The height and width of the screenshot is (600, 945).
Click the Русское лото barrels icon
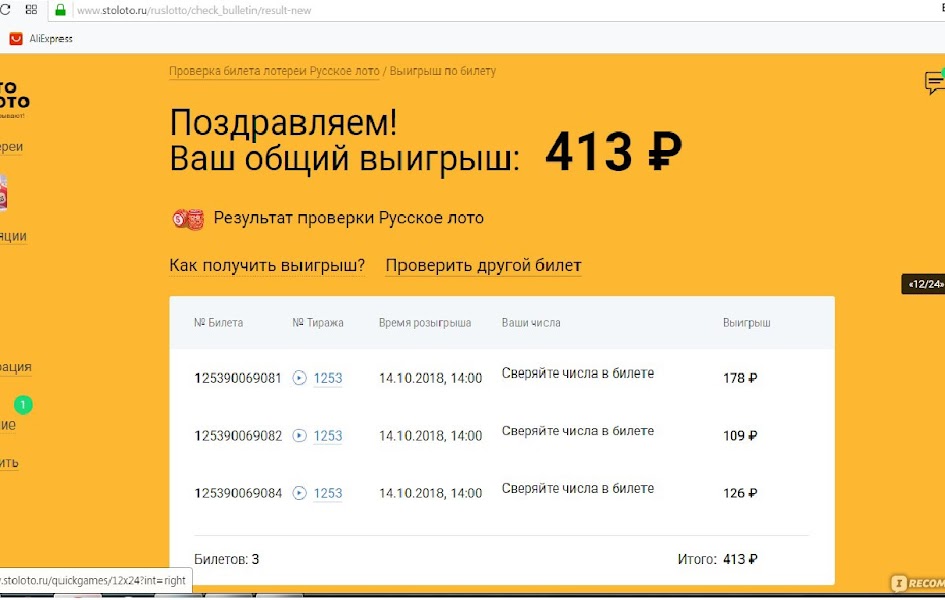(x=187, y=218)
